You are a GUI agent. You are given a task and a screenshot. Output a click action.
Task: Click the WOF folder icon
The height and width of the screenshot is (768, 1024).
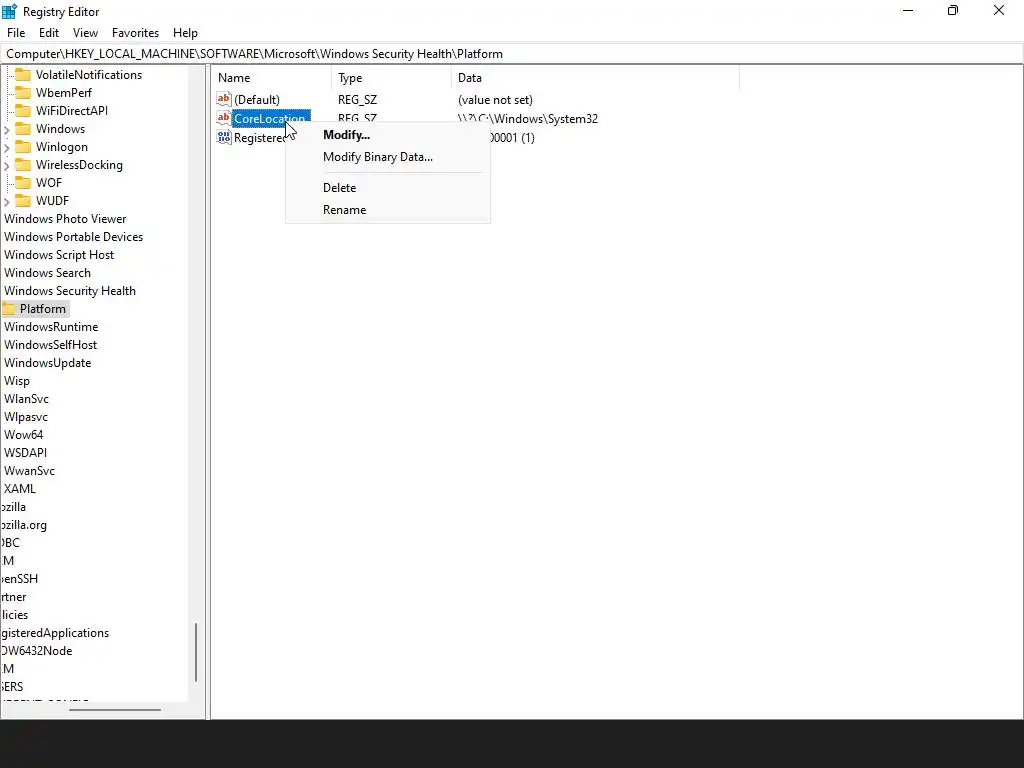pos(23,183)
